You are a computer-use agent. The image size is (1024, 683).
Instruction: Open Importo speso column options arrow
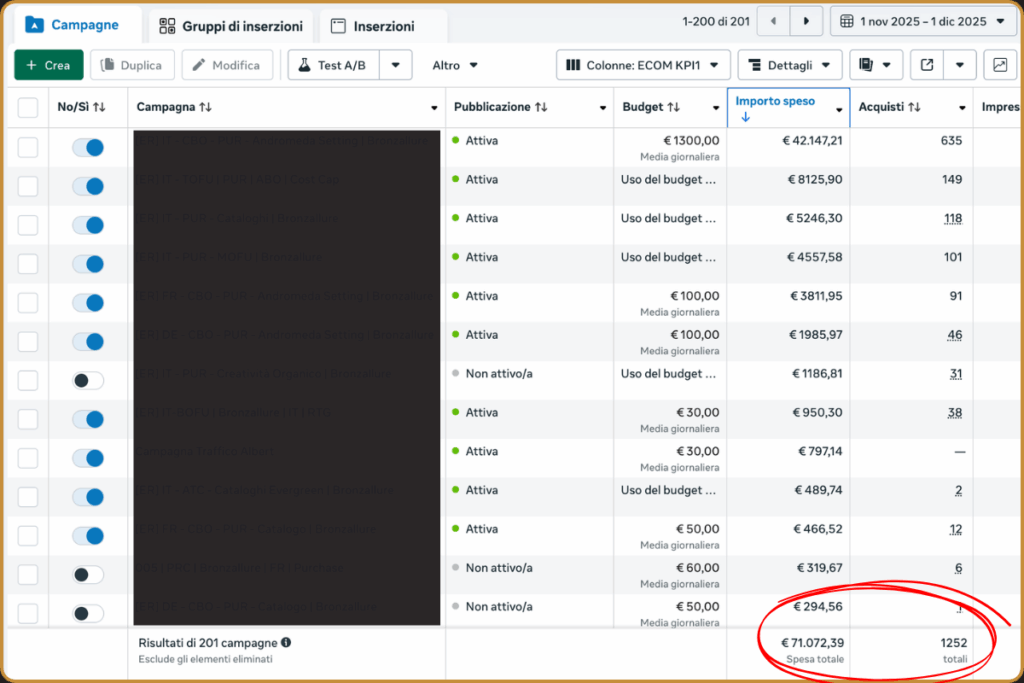(839, 110)
